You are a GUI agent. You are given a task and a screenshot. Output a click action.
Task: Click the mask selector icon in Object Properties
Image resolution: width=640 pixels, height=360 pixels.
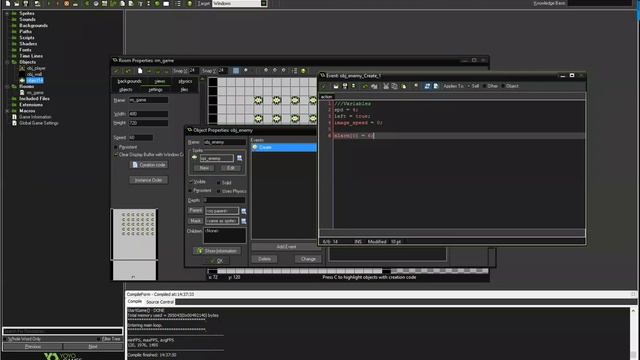(x=244, y=221)
